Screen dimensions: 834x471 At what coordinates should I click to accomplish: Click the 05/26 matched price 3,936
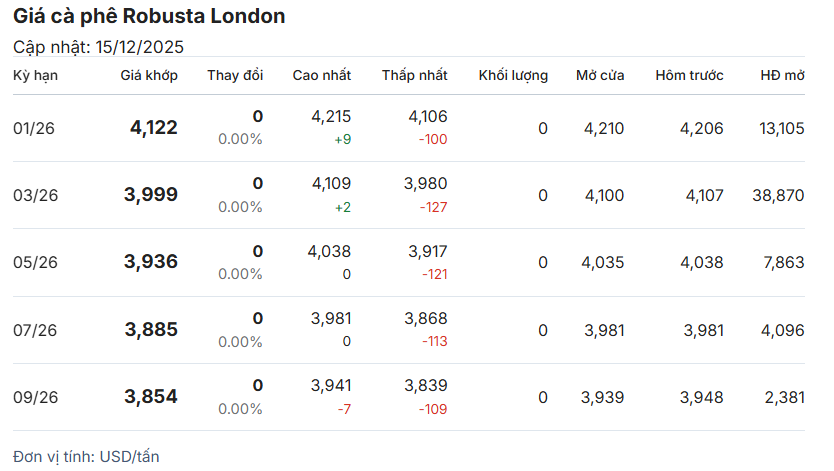[x=151, y=262]
